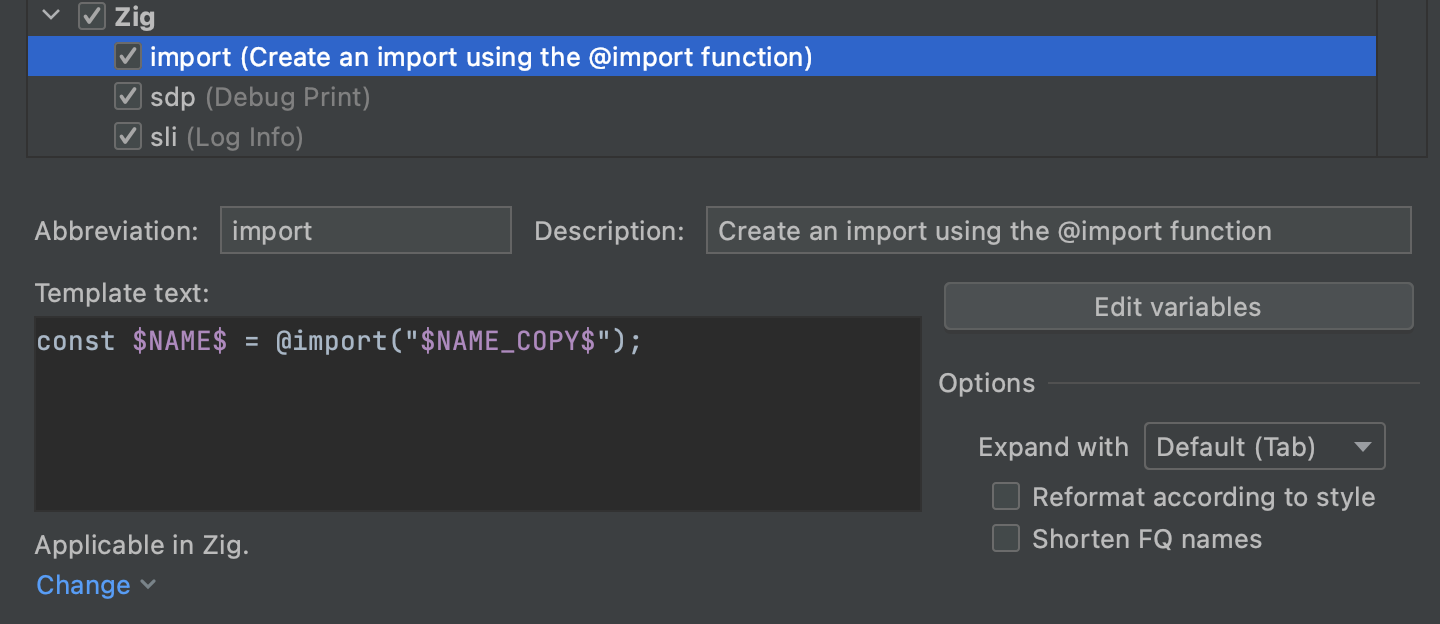Uncheck the Zig group checkbox
This screenshot has height=624, width=1440.
pos(92,16)
